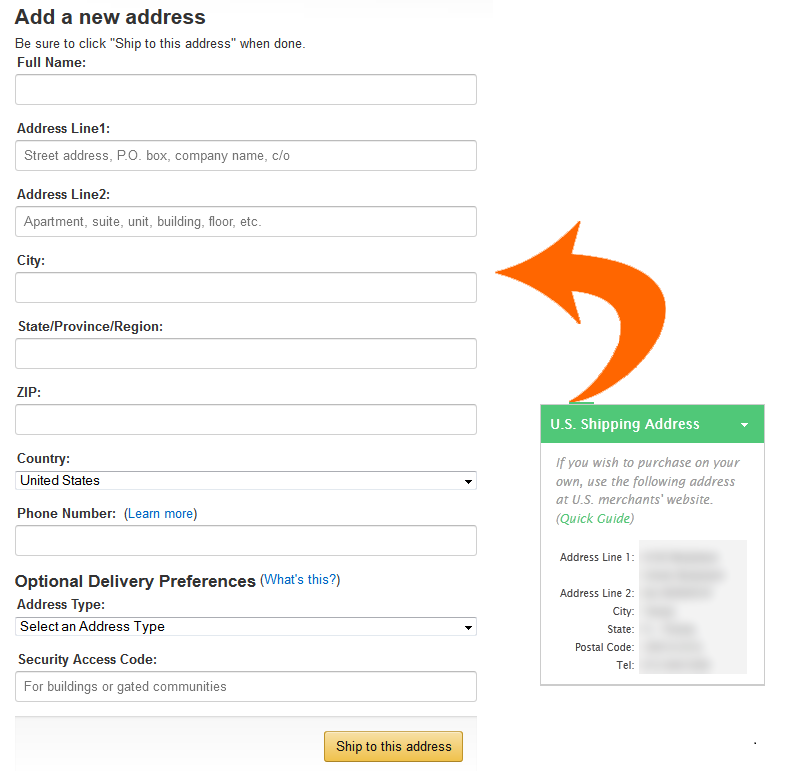
Task: Click the blurred Postal Code value
Action: click(x=672, y=647)
